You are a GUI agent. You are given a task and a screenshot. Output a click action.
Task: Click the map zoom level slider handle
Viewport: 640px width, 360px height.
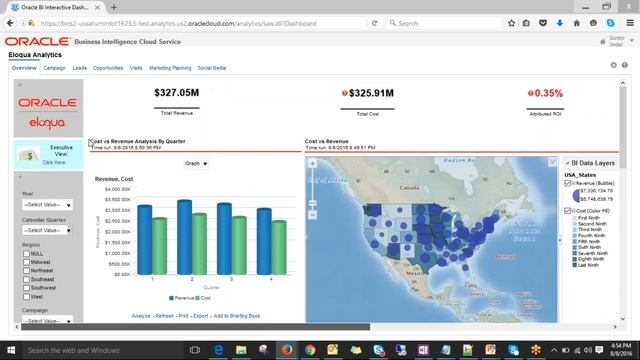point(313,203)
